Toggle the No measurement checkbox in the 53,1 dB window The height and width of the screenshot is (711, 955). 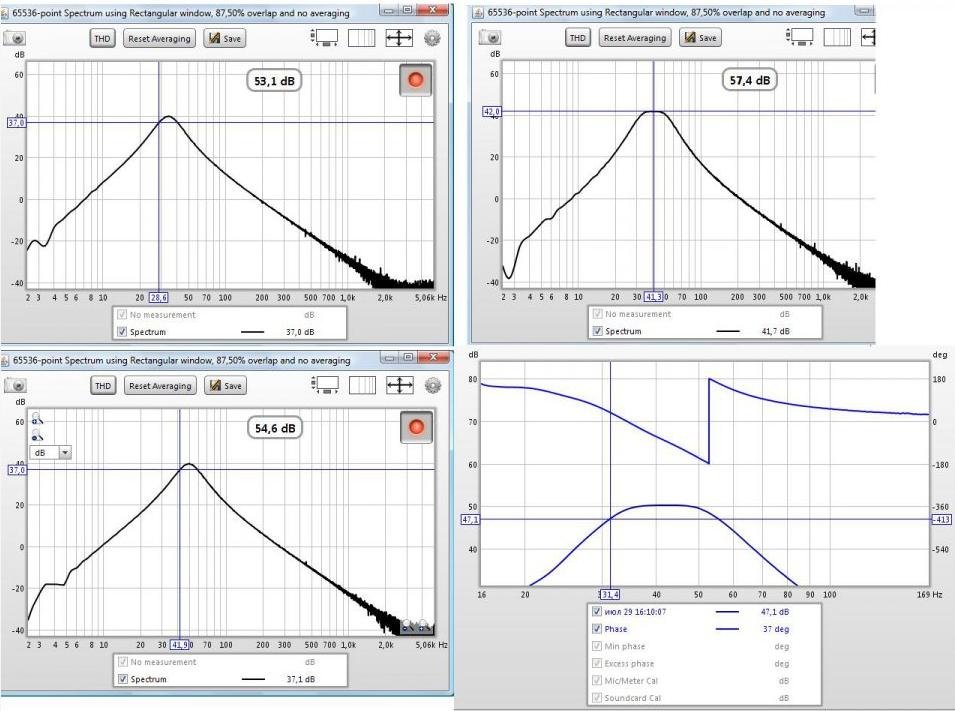tap(122, 315)
